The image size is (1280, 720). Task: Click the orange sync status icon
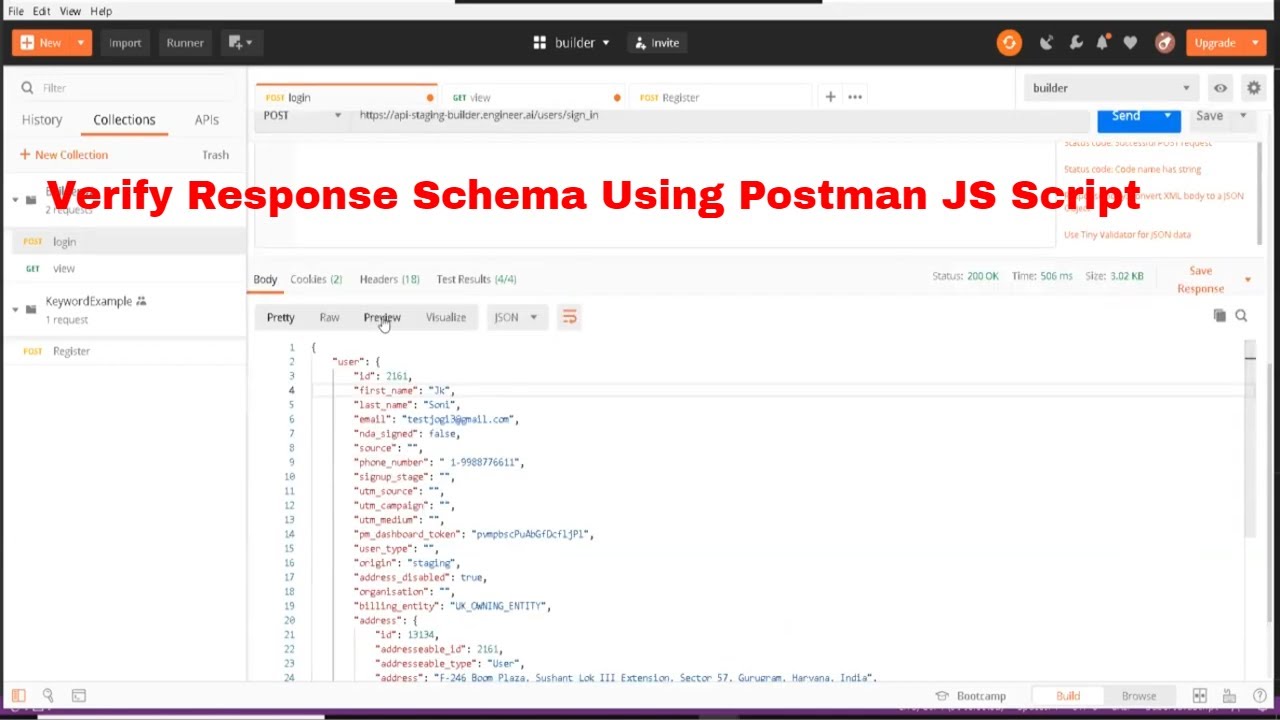(1009, 43)
